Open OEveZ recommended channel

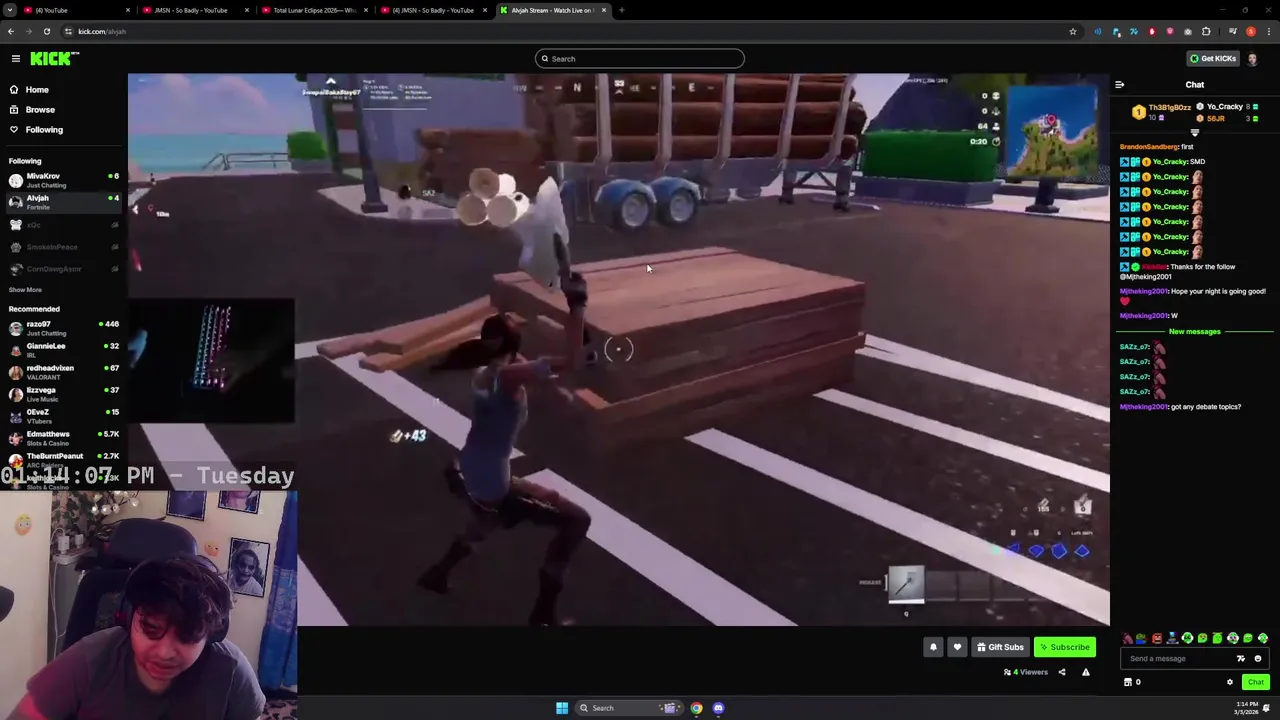click(x=63, y=416)
